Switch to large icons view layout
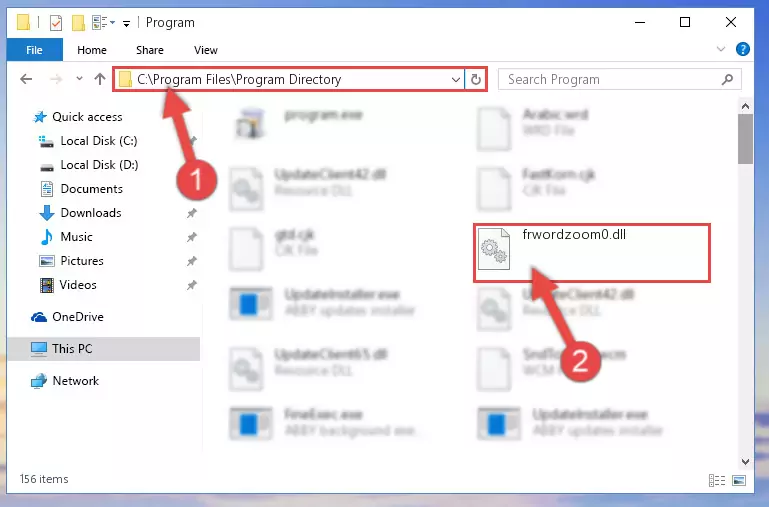The height and width of the screenshot is (507, 769). (739, 480)
